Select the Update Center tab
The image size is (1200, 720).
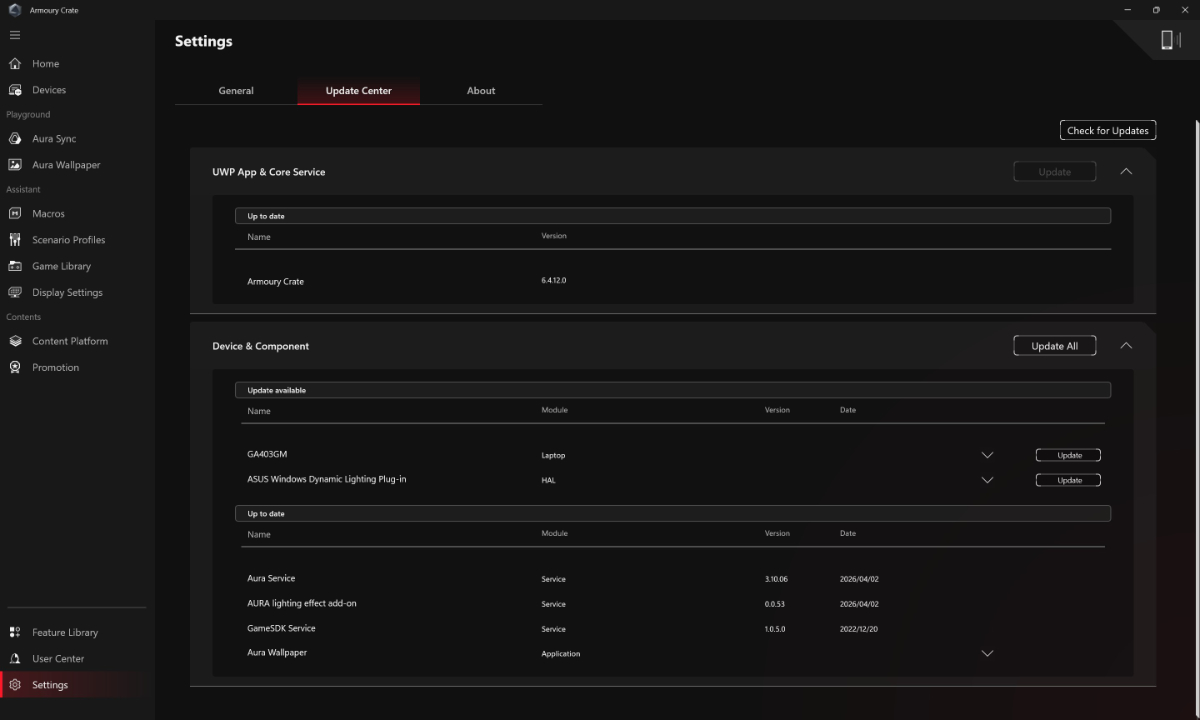(359, 91)
